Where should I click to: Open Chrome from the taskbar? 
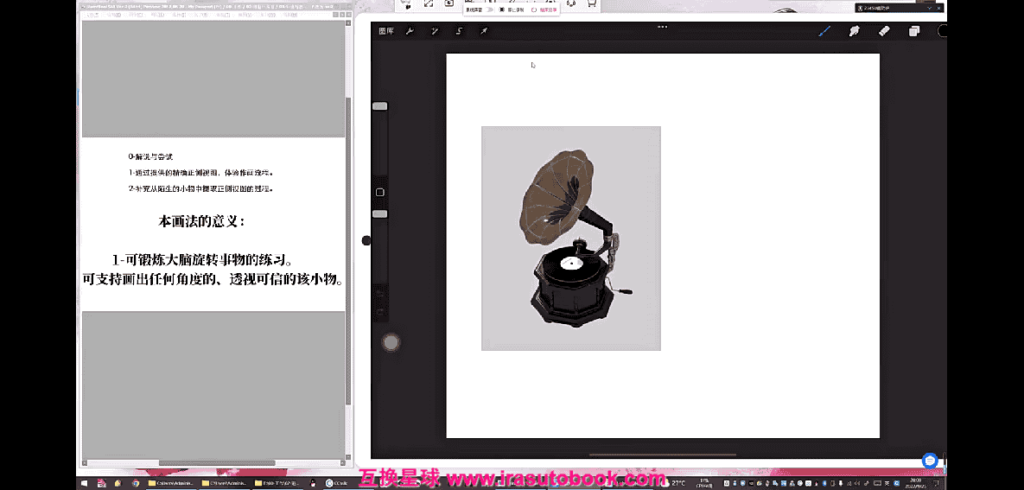135,483
